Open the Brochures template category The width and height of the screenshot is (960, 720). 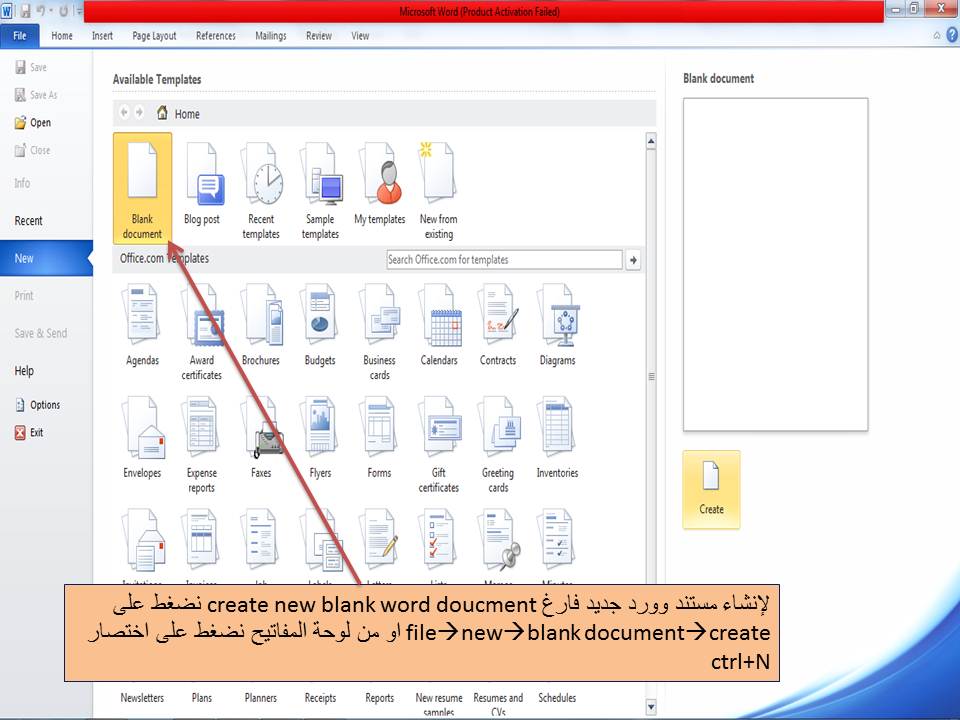(261, 324)
